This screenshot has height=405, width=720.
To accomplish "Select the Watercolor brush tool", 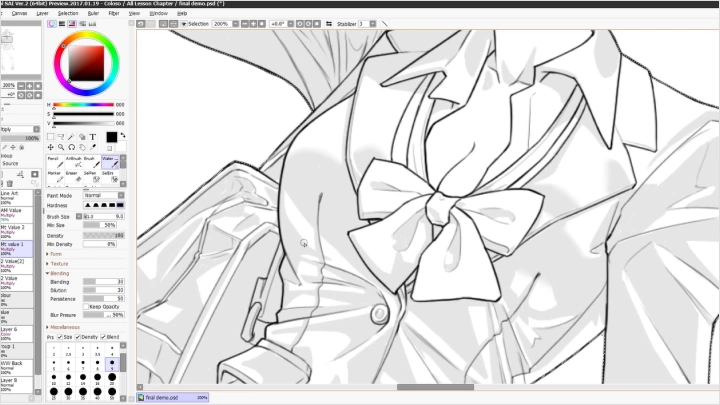I will [x=110, y=162].
